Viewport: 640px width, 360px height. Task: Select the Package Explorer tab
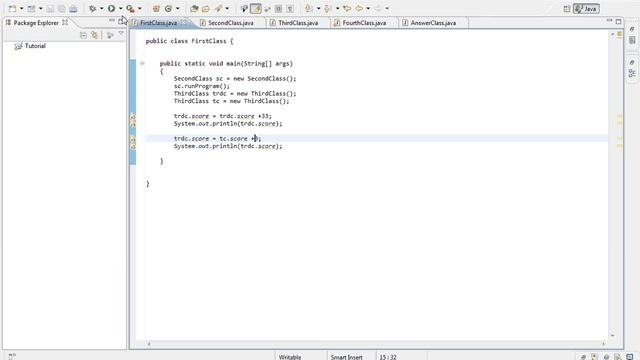pyautogui.click(x=36, y=23)
